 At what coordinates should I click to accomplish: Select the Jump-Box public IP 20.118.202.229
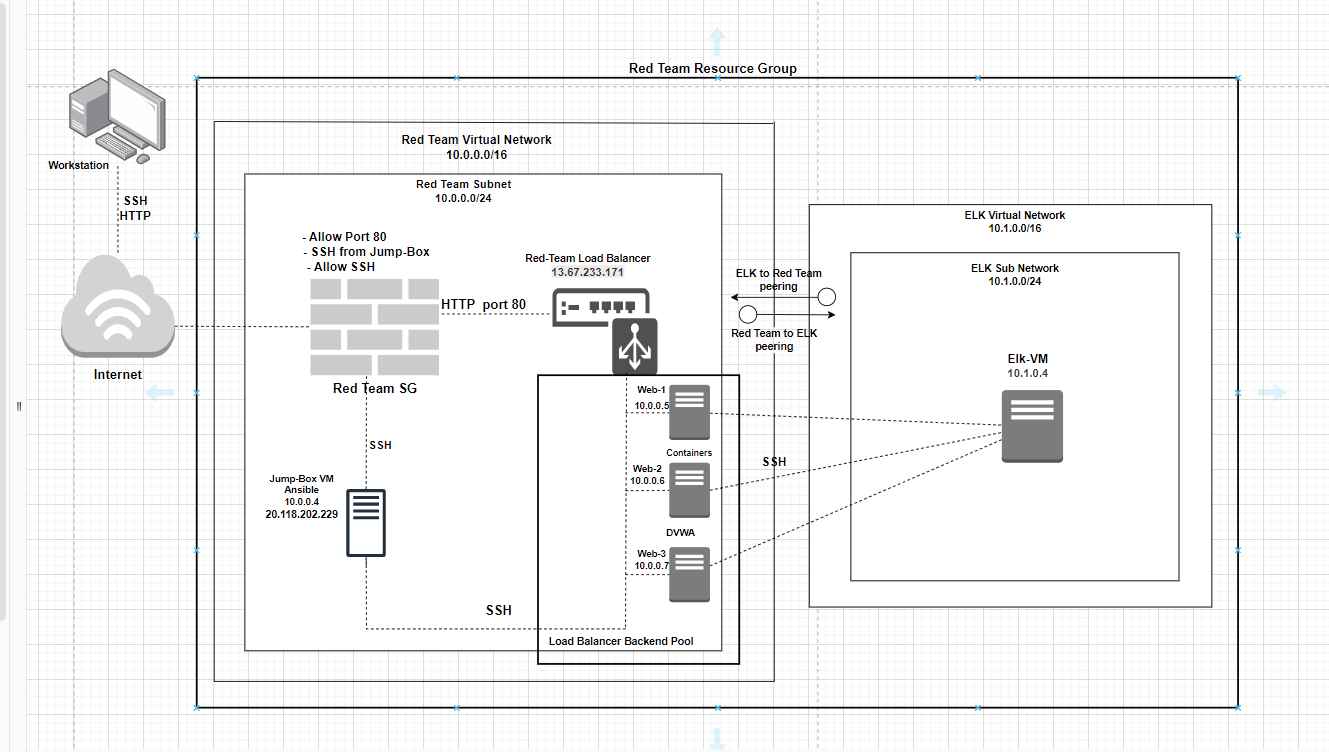pos(301,513)
